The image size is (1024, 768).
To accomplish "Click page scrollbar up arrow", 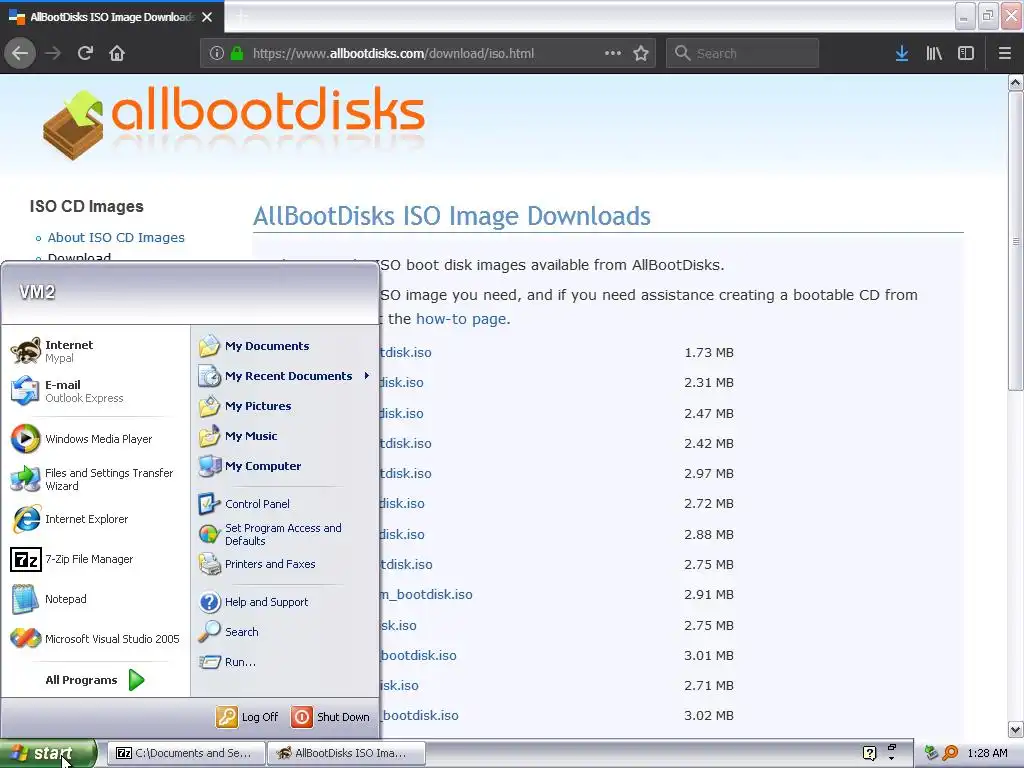I will click(x=1016, y=83).
